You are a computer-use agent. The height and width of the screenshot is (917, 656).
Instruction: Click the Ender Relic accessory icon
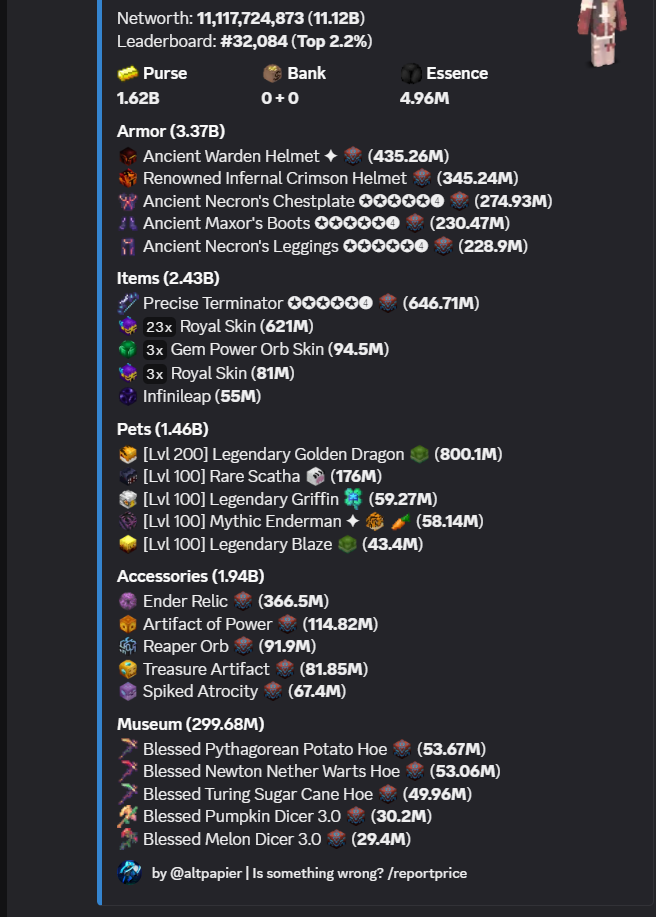[x=127, y=601]
